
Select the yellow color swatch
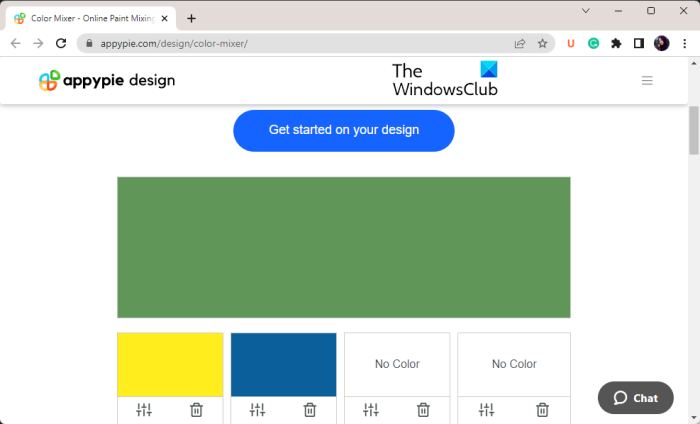(x=170, y=364)
